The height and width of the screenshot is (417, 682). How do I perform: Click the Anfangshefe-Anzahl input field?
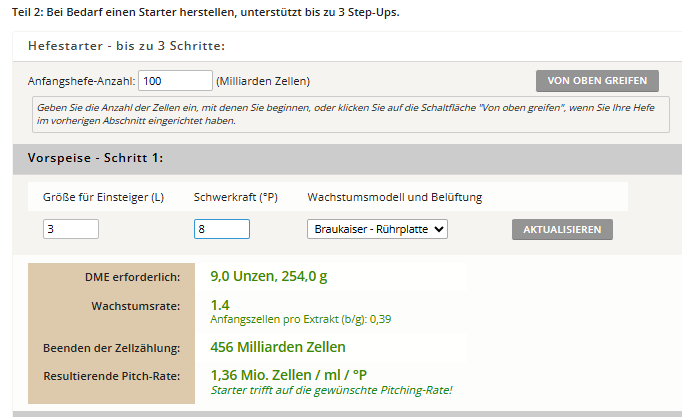coord(174,81)
